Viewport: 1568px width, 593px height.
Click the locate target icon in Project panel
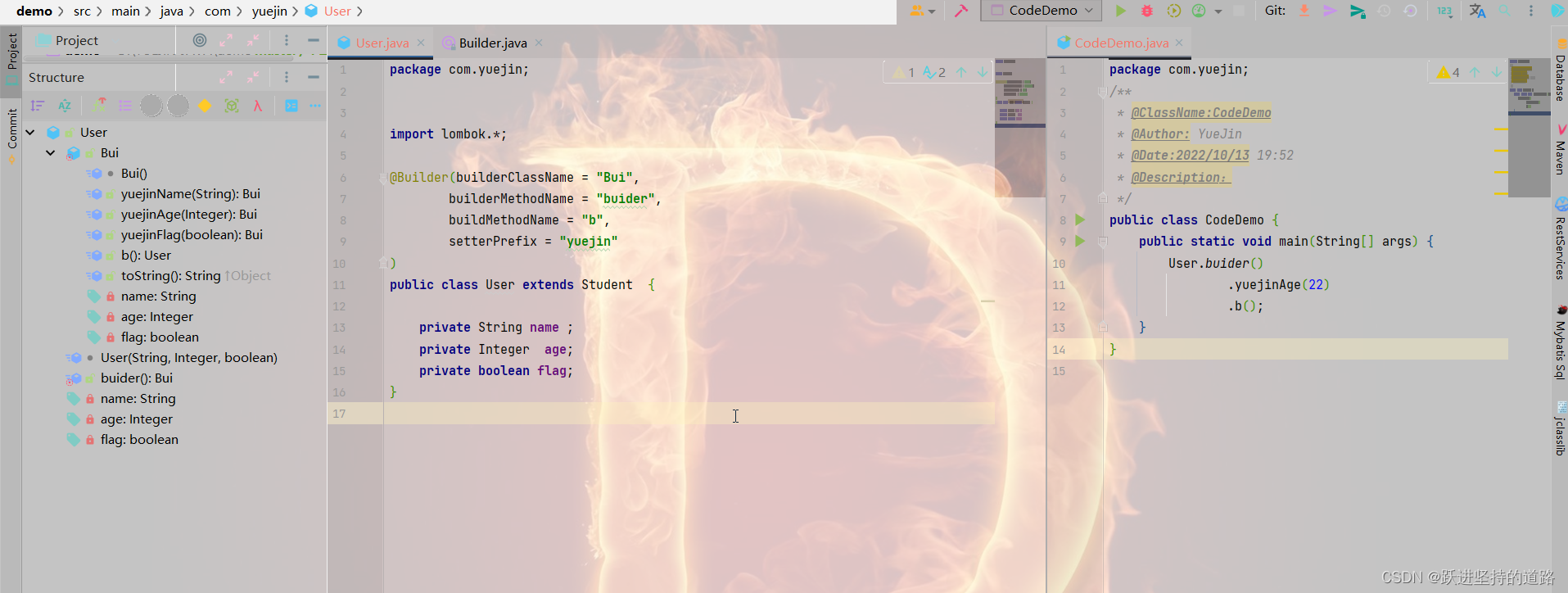pyautogui.click(x=200, y=40)
